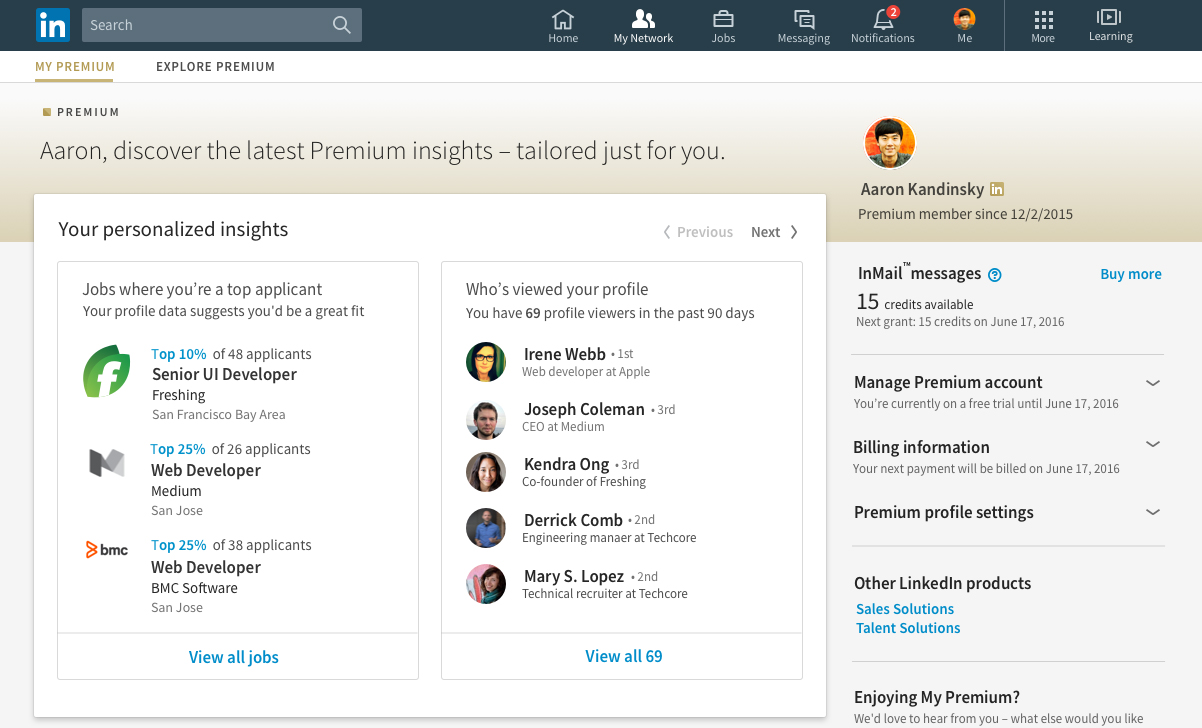Click the InMail help question icon
Screen dimensions: 1202x728
(995, 275)
